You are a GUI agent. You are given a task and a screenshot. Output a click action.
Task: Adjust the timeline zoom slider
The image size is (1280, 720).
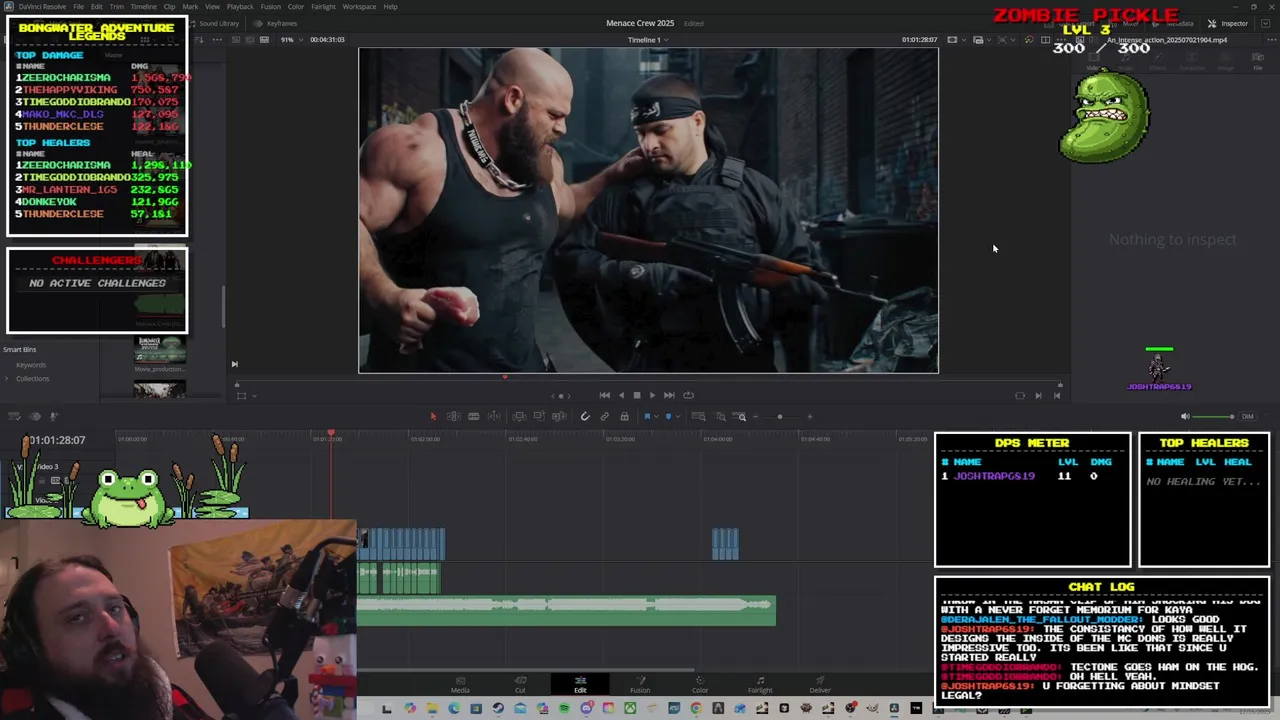point(780,416)
